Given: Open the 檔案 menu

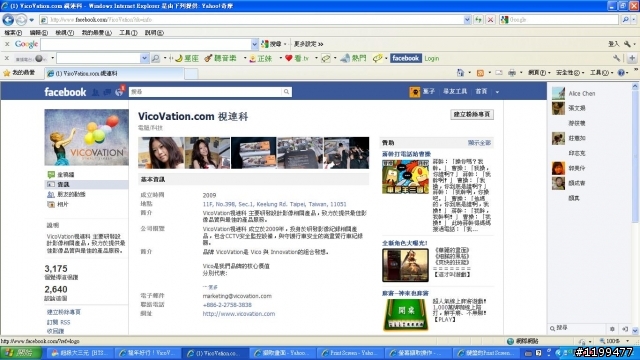Looking at the screenshot, I should 13,33.
